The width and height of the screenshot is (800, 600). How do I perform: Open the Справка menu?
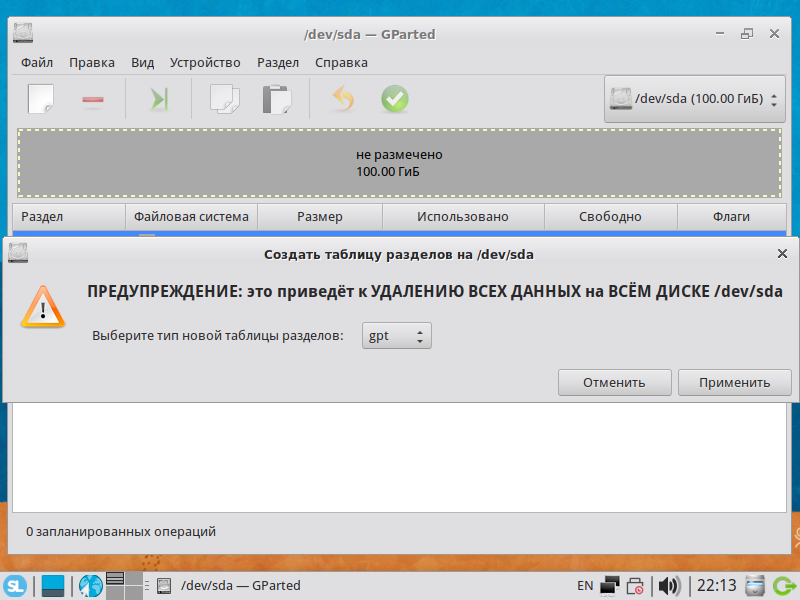coord(341,62)
